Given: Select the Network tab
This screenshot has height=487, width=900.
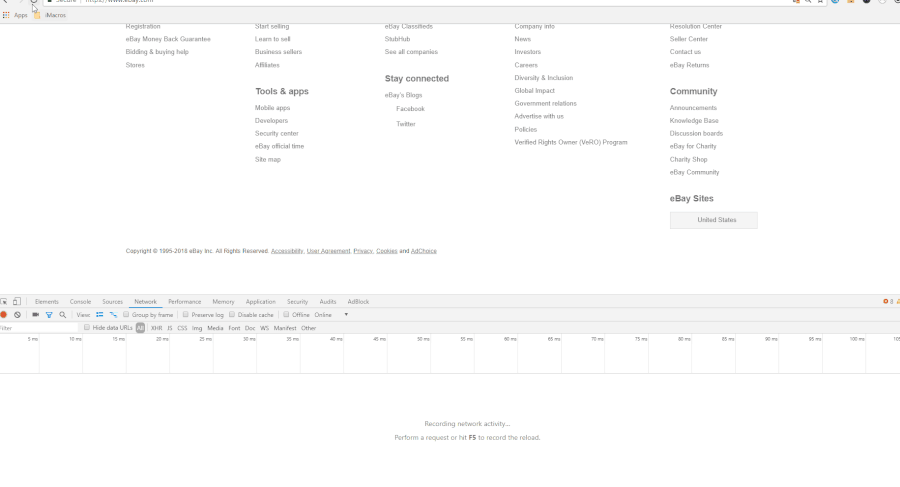Looking at the screenshot, I should [x=145, y=302].
